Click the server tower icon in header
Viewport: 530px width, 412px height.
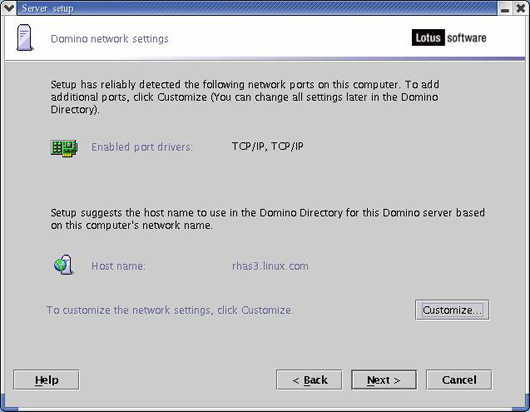(x=25, y=38)
